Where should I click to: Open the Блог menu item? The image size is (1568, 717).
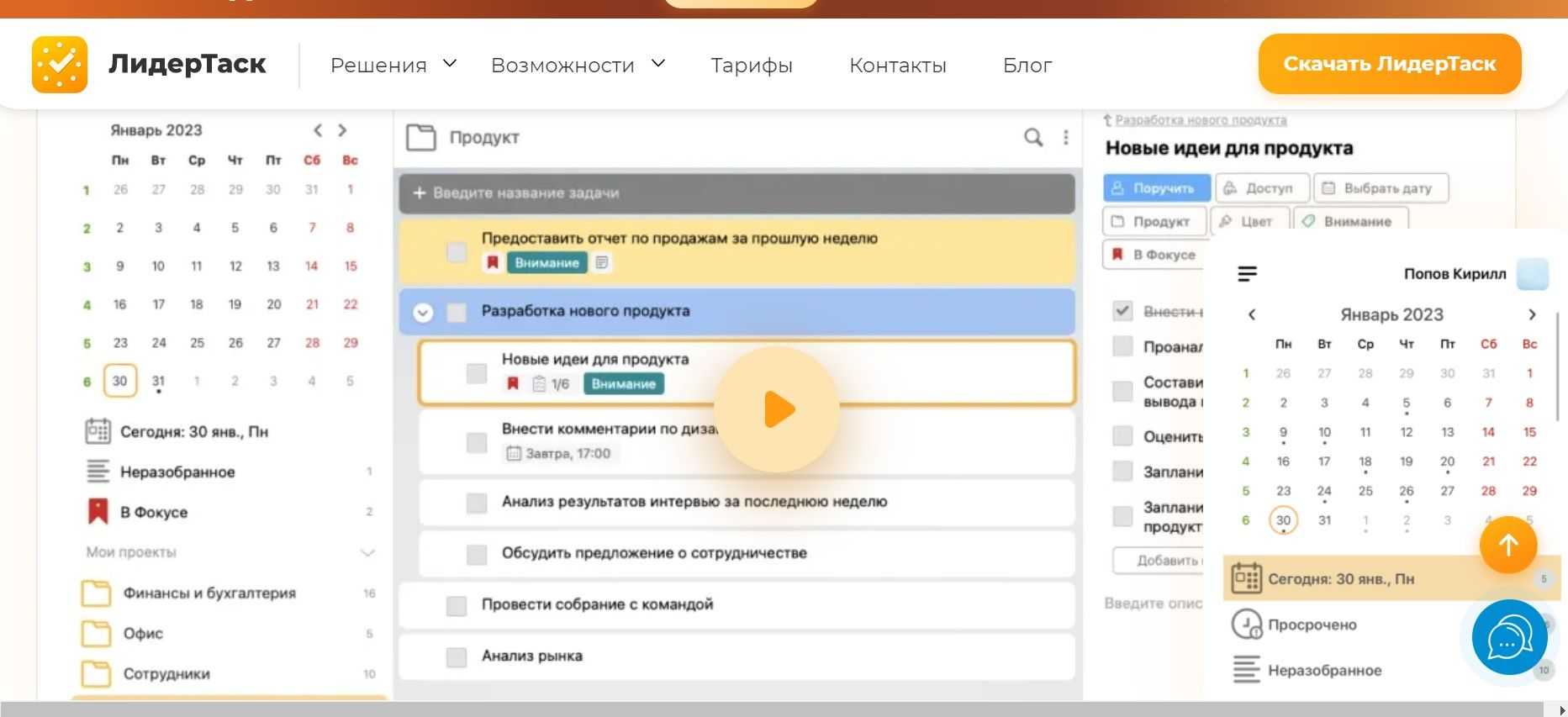point(1027,65)
